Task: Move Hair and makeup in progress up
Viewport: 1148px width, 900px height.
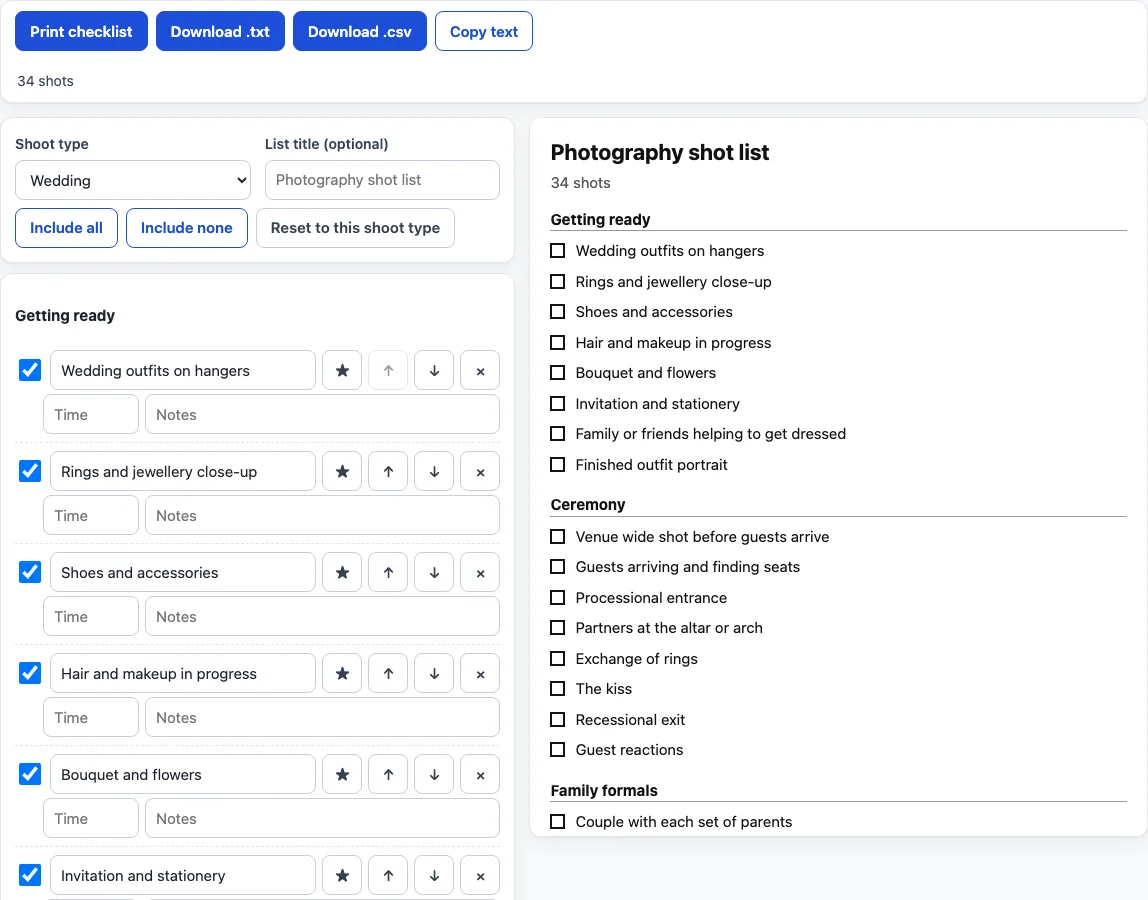Action: click(x=388, y=674)
